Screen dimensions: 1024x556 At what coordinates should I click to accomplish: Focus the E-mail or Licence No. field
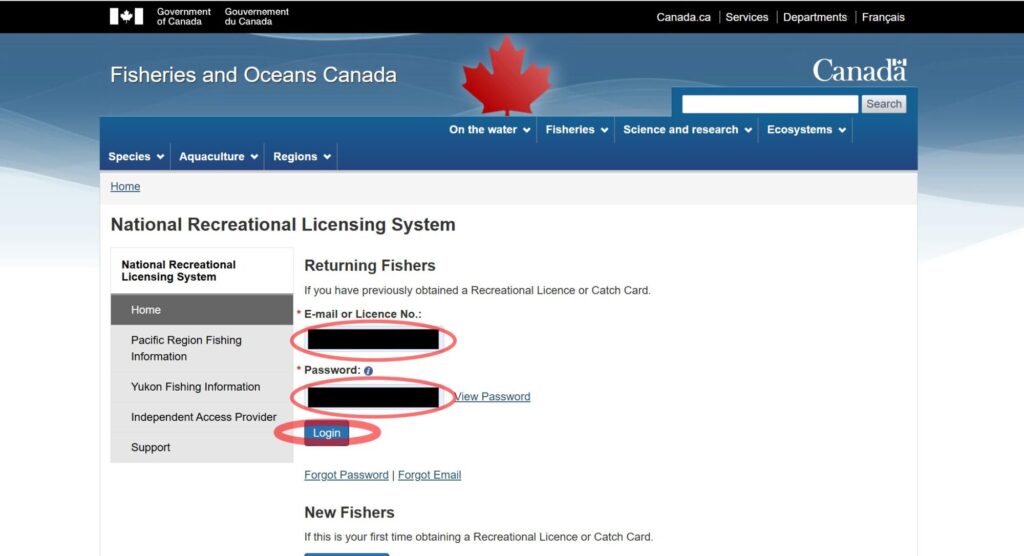click(373, 339)
